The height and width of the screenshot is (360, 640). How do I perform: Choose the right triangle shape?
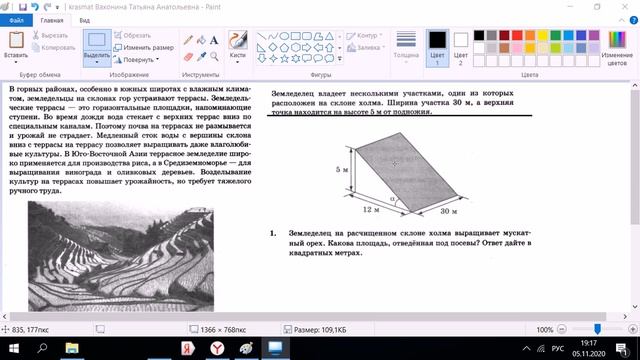click(262, 47)
